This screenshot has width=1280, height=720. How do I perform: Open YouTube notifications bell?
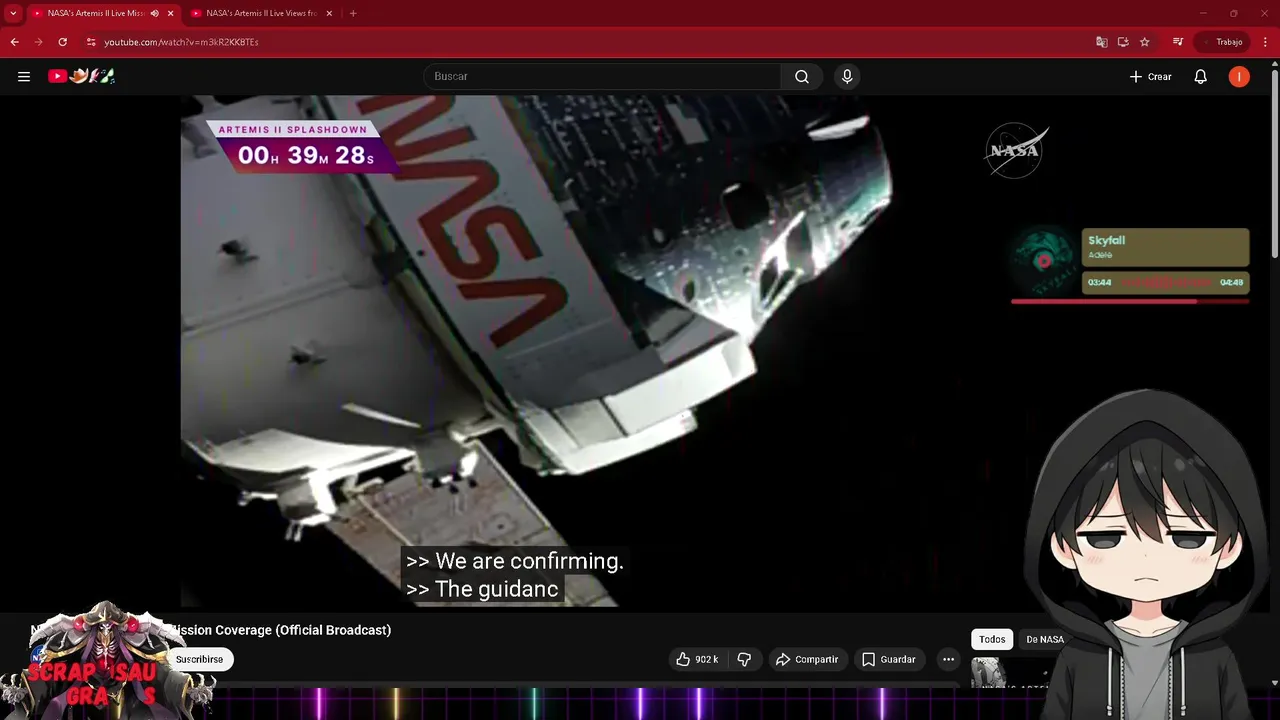[1201, 76]
